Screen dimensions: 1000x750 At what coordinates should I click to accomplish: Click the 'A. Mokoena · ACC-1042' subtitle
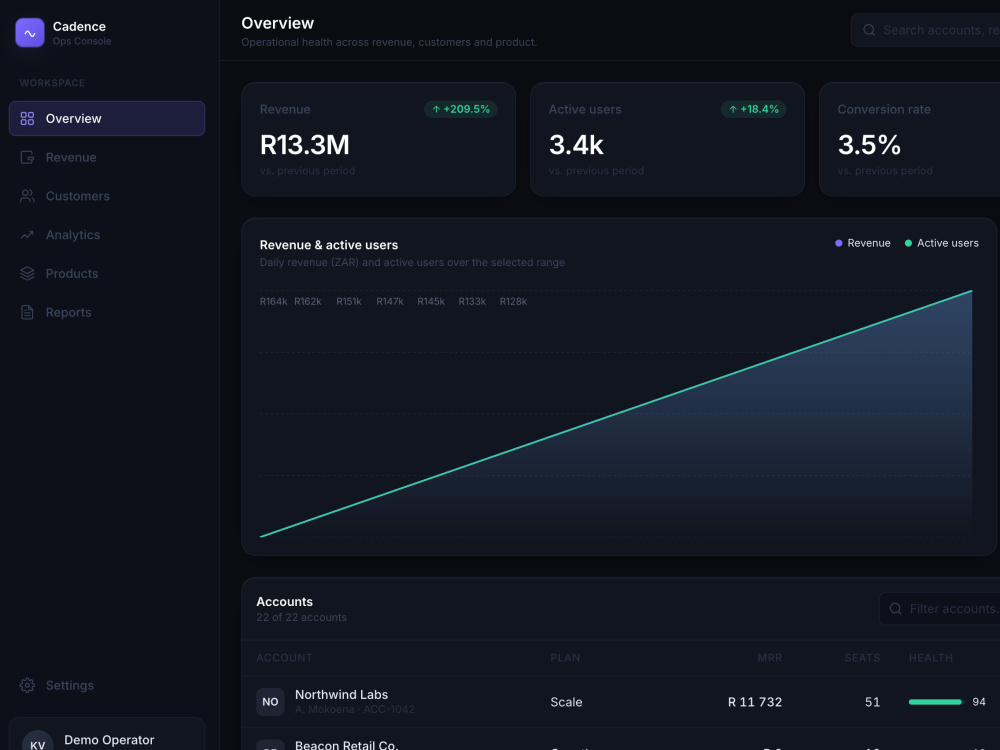(355, 709)
